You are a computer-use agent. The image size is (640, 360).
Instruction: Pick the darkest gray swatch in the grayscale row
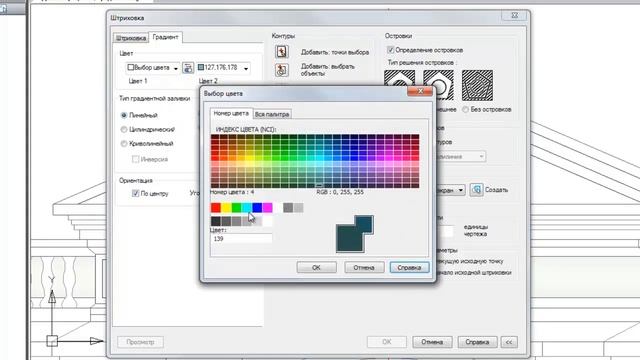tap(216, 221)
